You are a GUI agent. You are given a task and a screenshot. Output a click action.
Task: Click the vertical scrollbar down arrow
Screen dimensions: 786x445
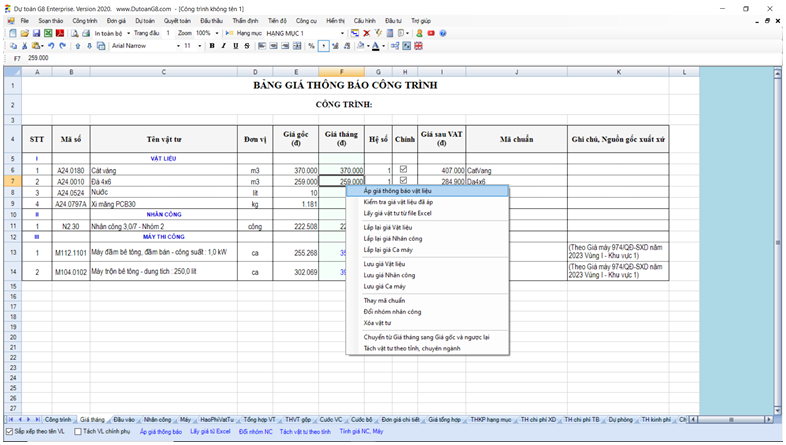point(777,411)
